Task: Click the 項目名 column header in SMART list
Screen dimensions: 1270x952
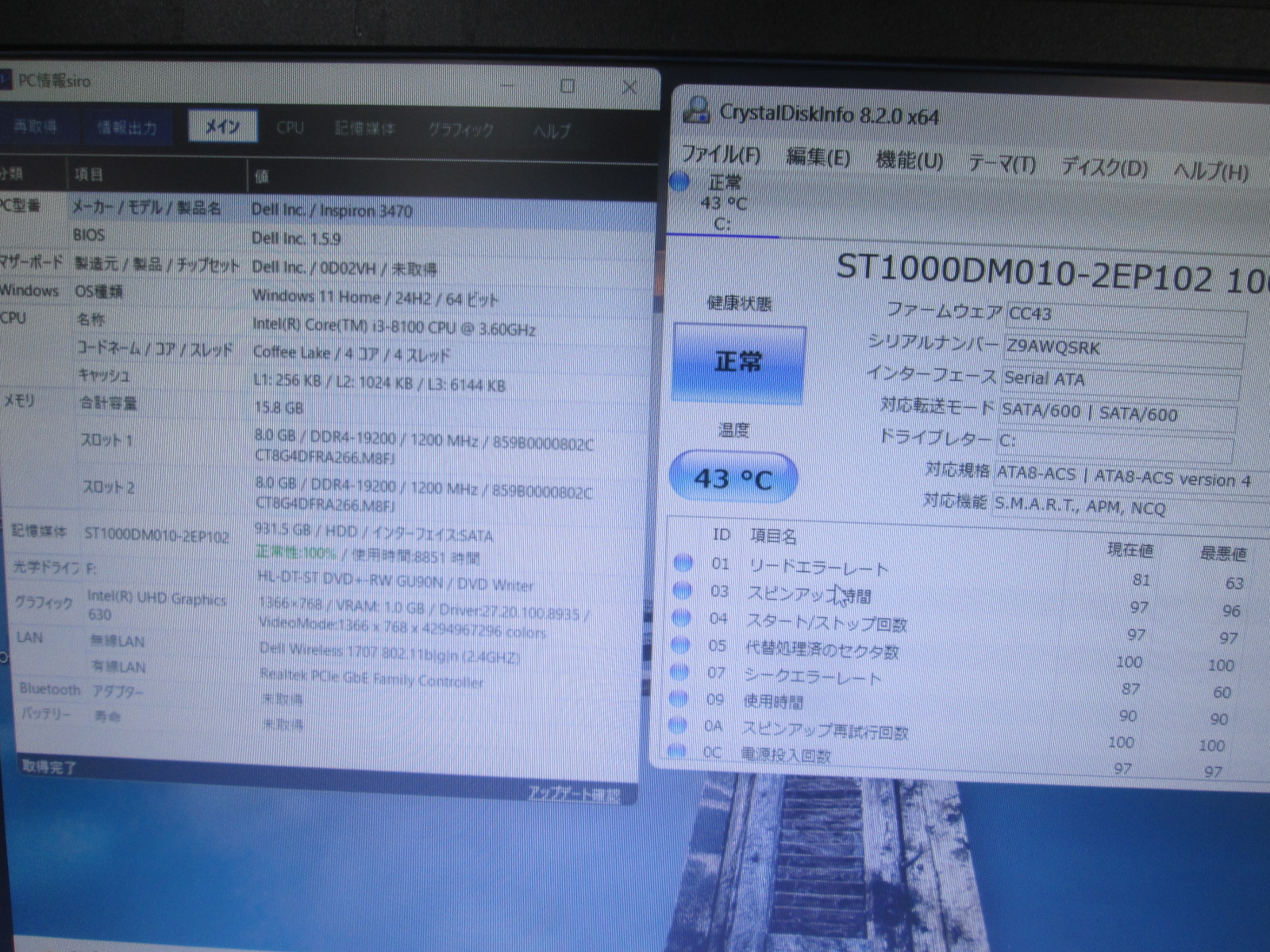Action: point(773,536)
